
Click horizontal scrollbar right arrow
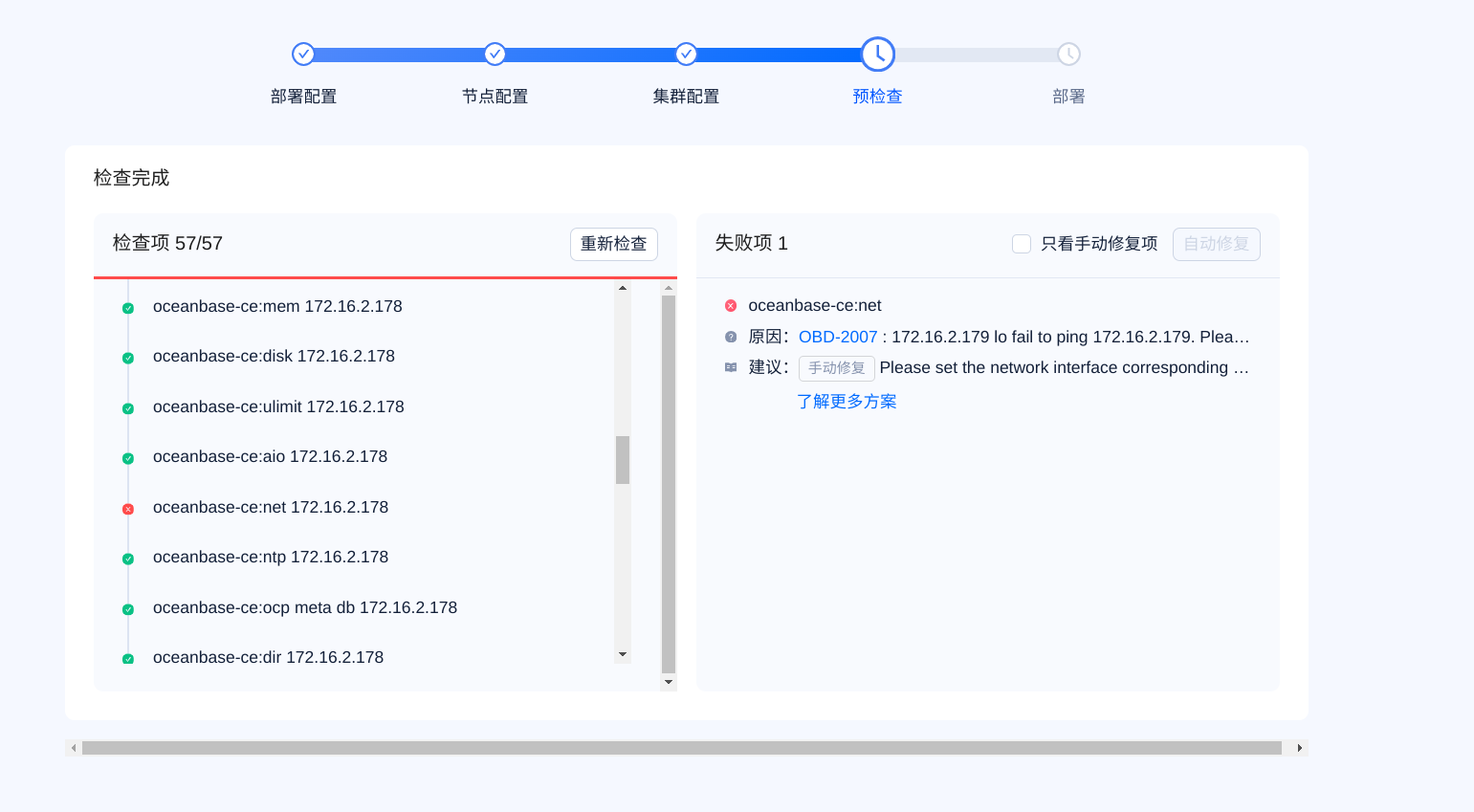pyautogui.click(x=1299, y=748)
